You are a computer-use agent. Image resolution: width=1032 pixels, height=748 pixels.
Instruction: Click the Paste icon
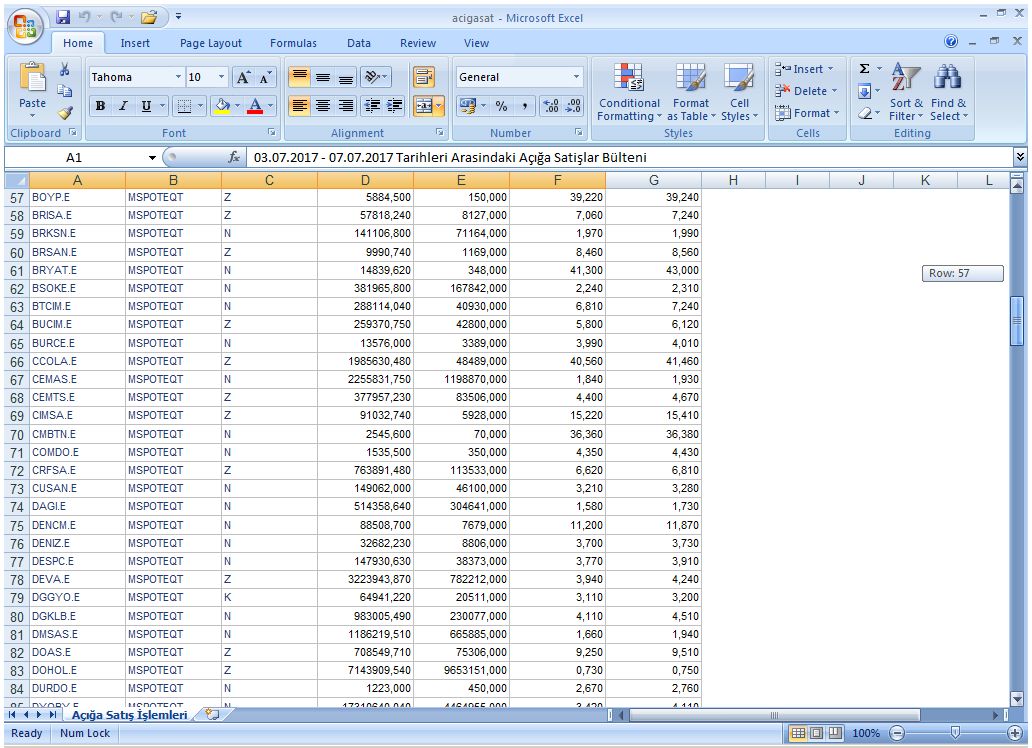(32, 77)
